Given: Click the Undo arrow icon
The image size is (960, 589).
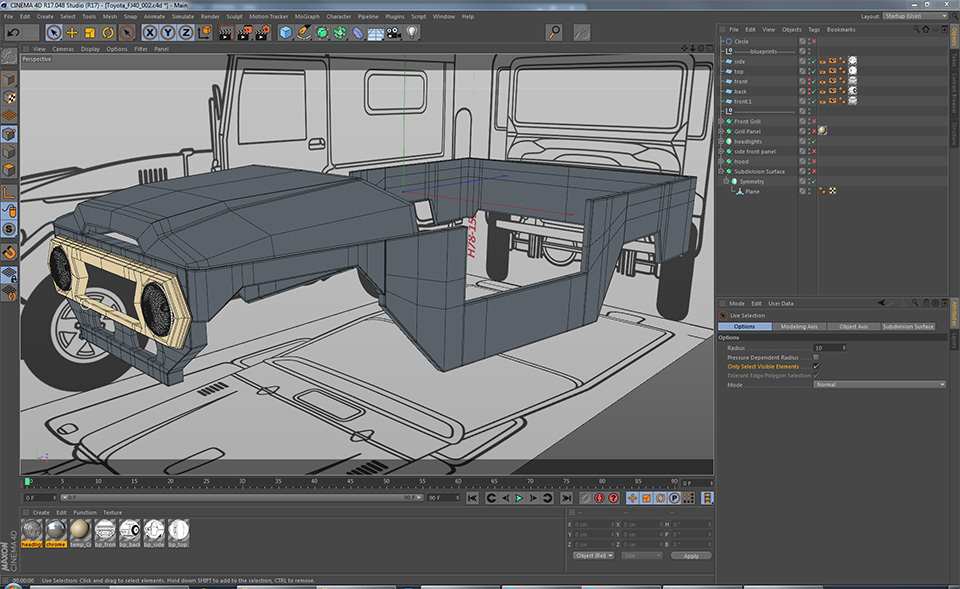Looking at the screenshot, I should click(x=13, y=33).
